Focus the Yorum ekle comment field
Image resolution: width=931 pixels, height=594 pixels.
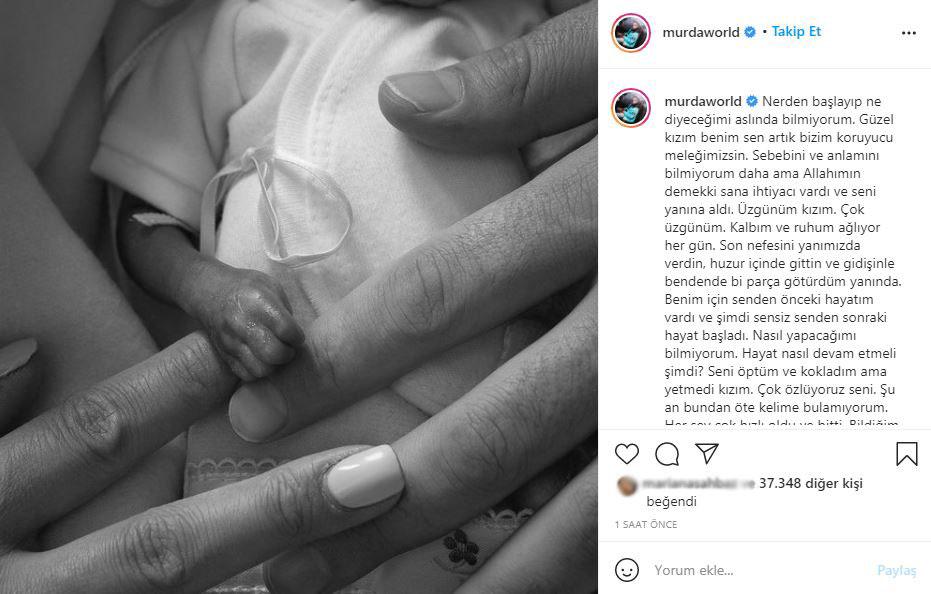click(x=760, y=570)
